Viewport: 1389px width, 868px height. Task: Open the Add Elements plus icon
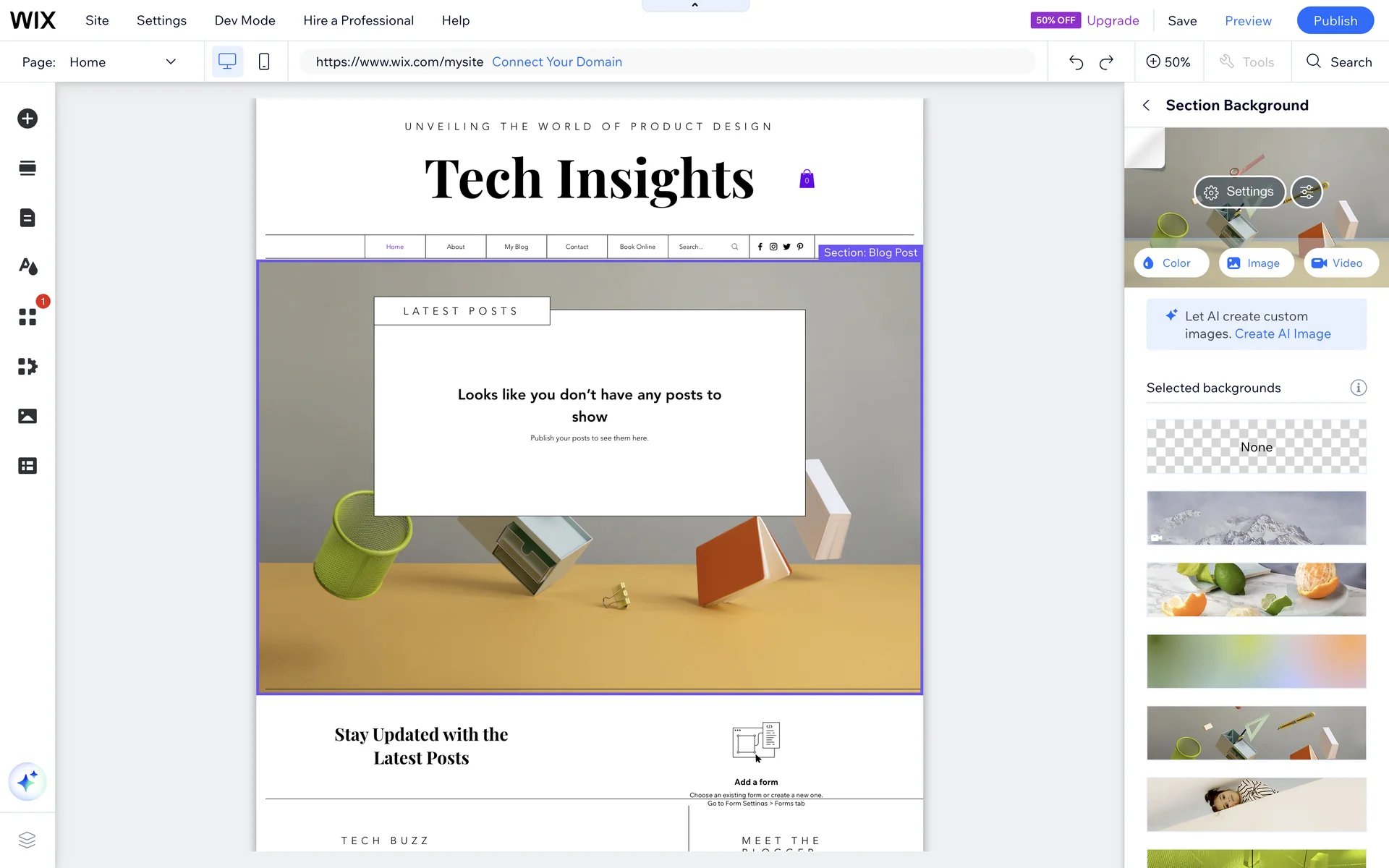[x=27, y=119]
